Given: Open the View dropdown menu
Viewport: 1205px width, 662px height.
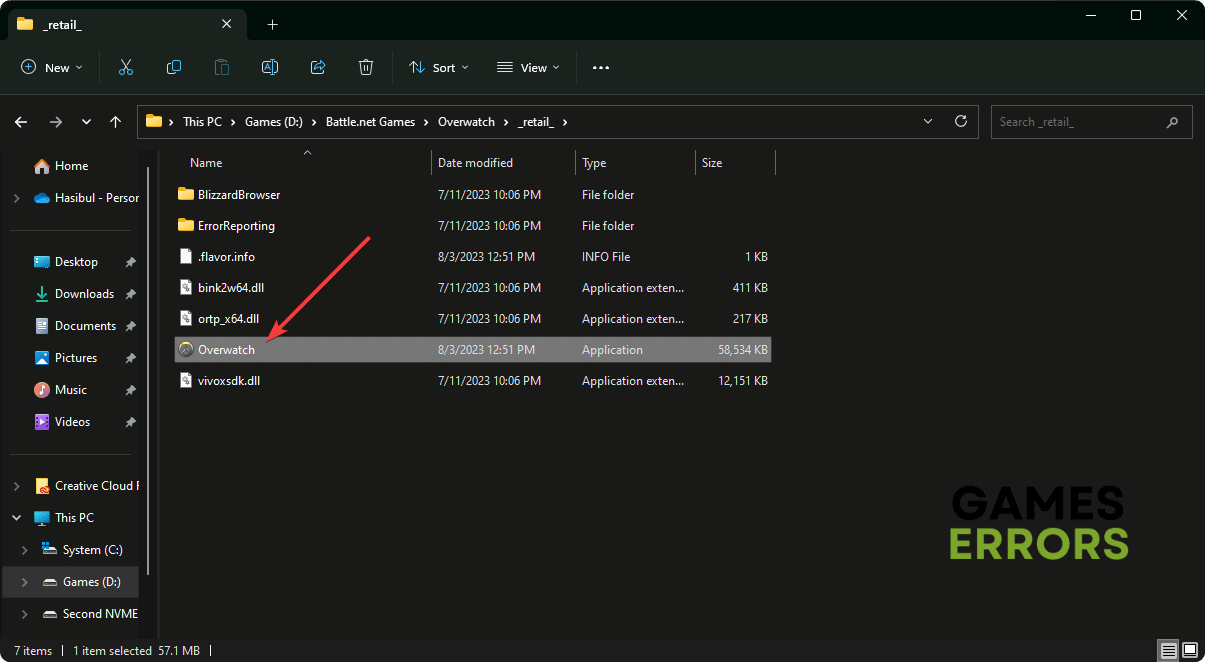Looking at the screenshot, I should 528,67.
